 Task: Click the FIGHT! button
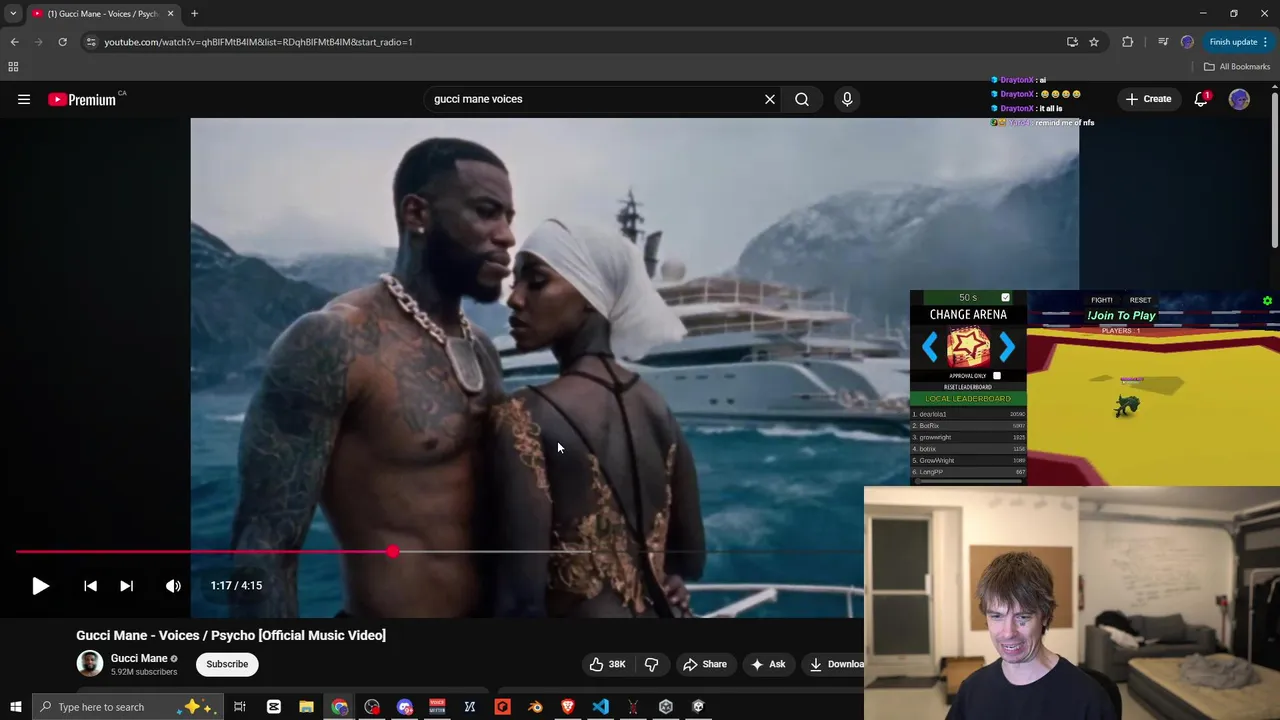(x=1102, y=300)
